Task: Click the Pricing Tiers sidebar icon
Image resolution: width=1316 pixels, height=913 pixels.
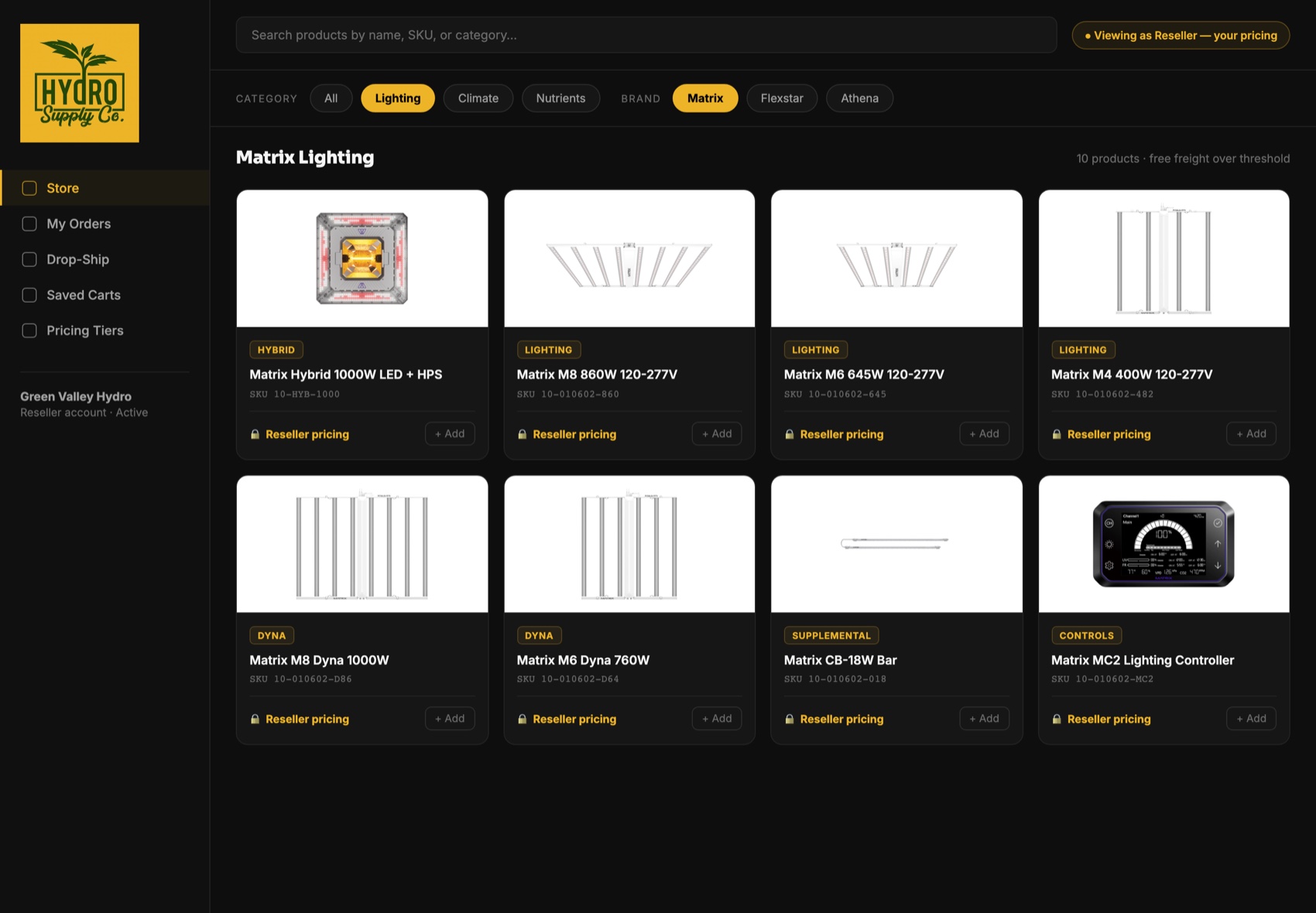Action: (x=29, y=330)
